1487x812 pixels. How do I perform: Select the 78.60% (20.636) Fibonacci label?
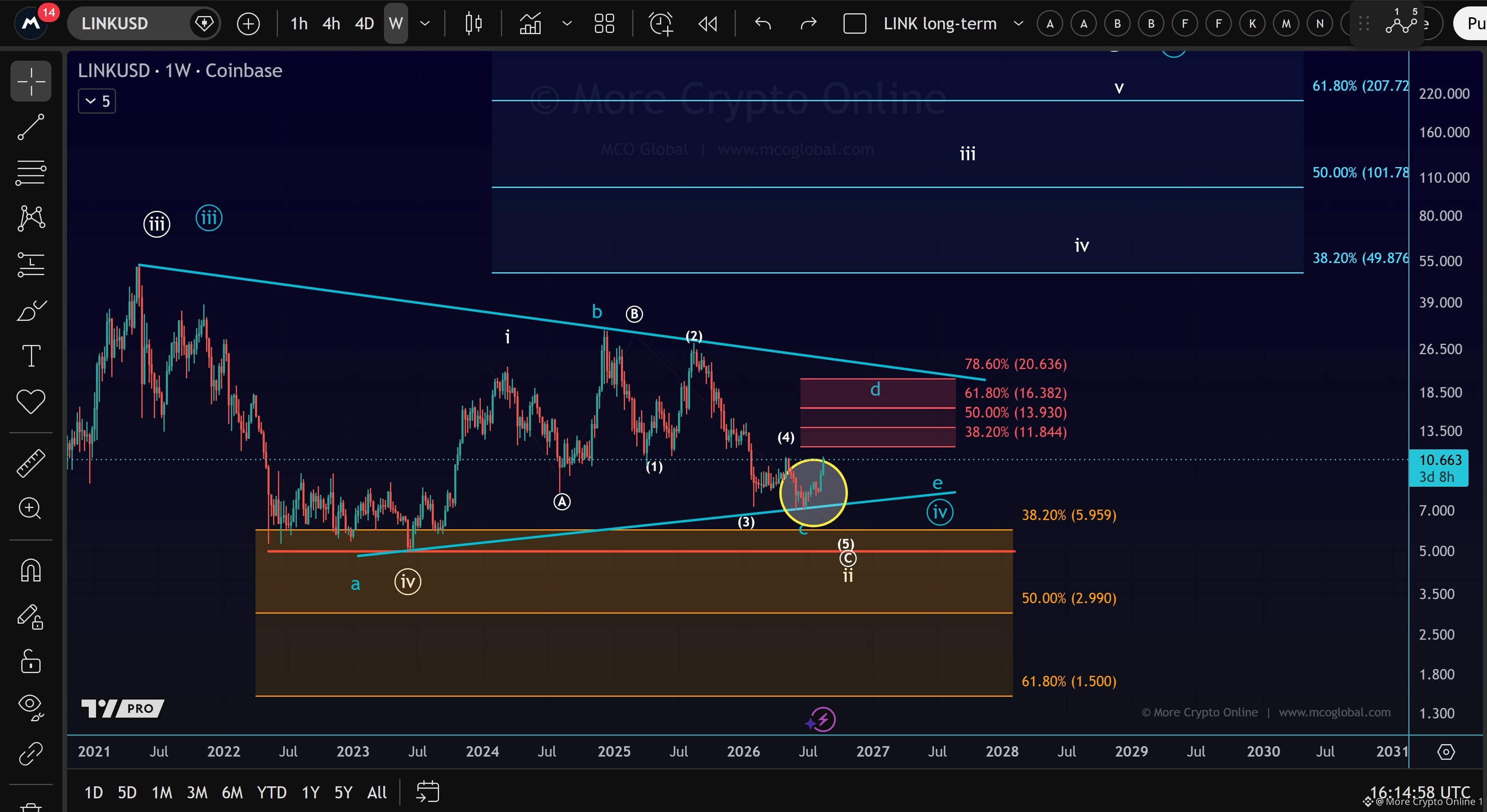(1015, 363)
